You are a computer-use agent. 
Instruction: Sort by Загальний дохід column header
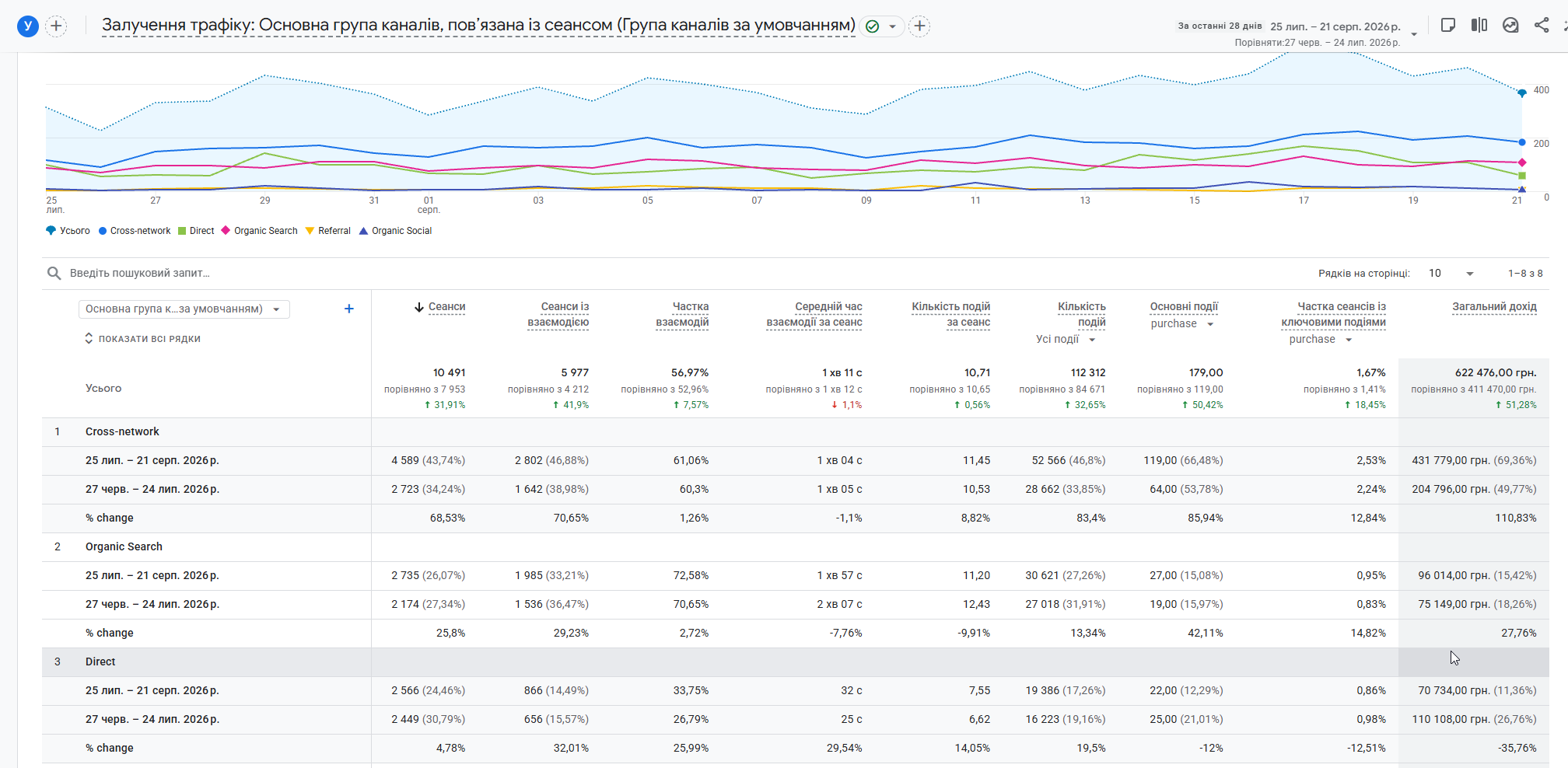point(1494,307)
